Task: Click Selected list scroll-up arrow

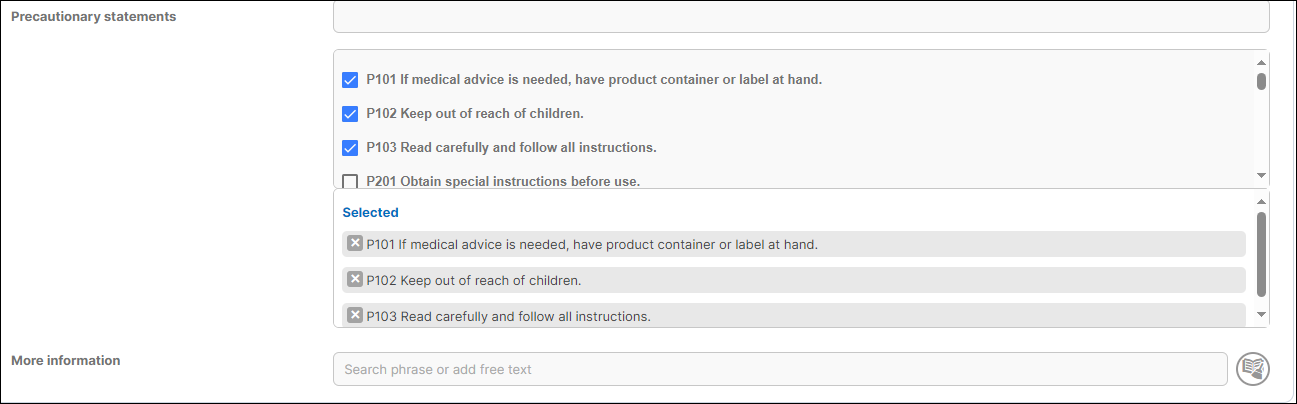Action: (1261, 201)
